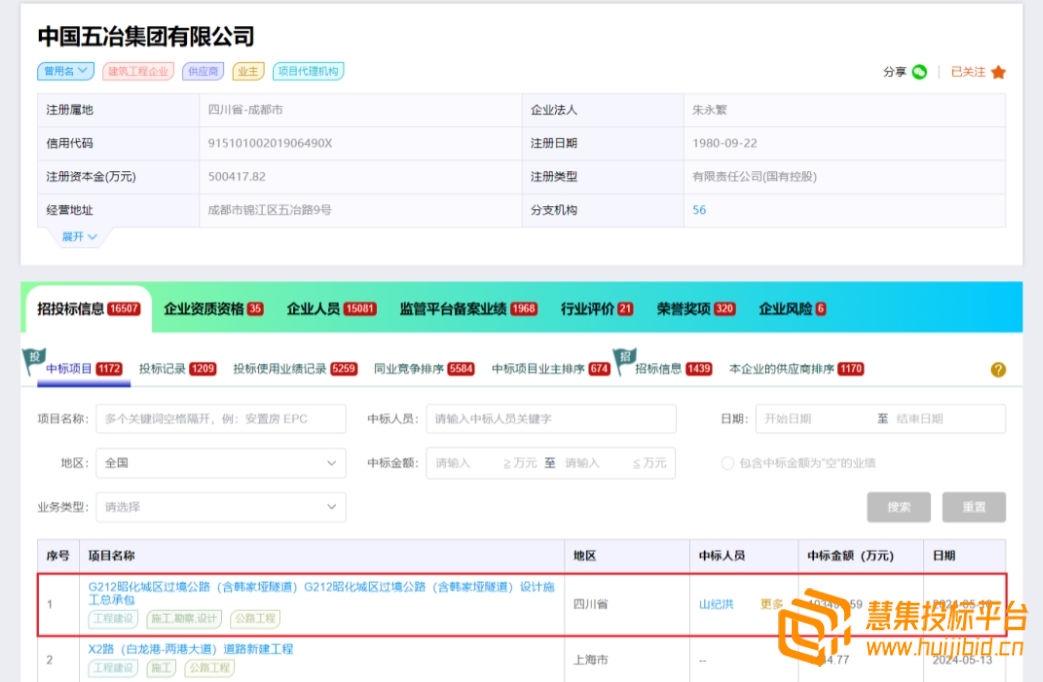This screenshot has height=682, width=1043.
Task: Switch to 企业资质资格 tab
Action: pyautogui.click(x=214, y=309)
